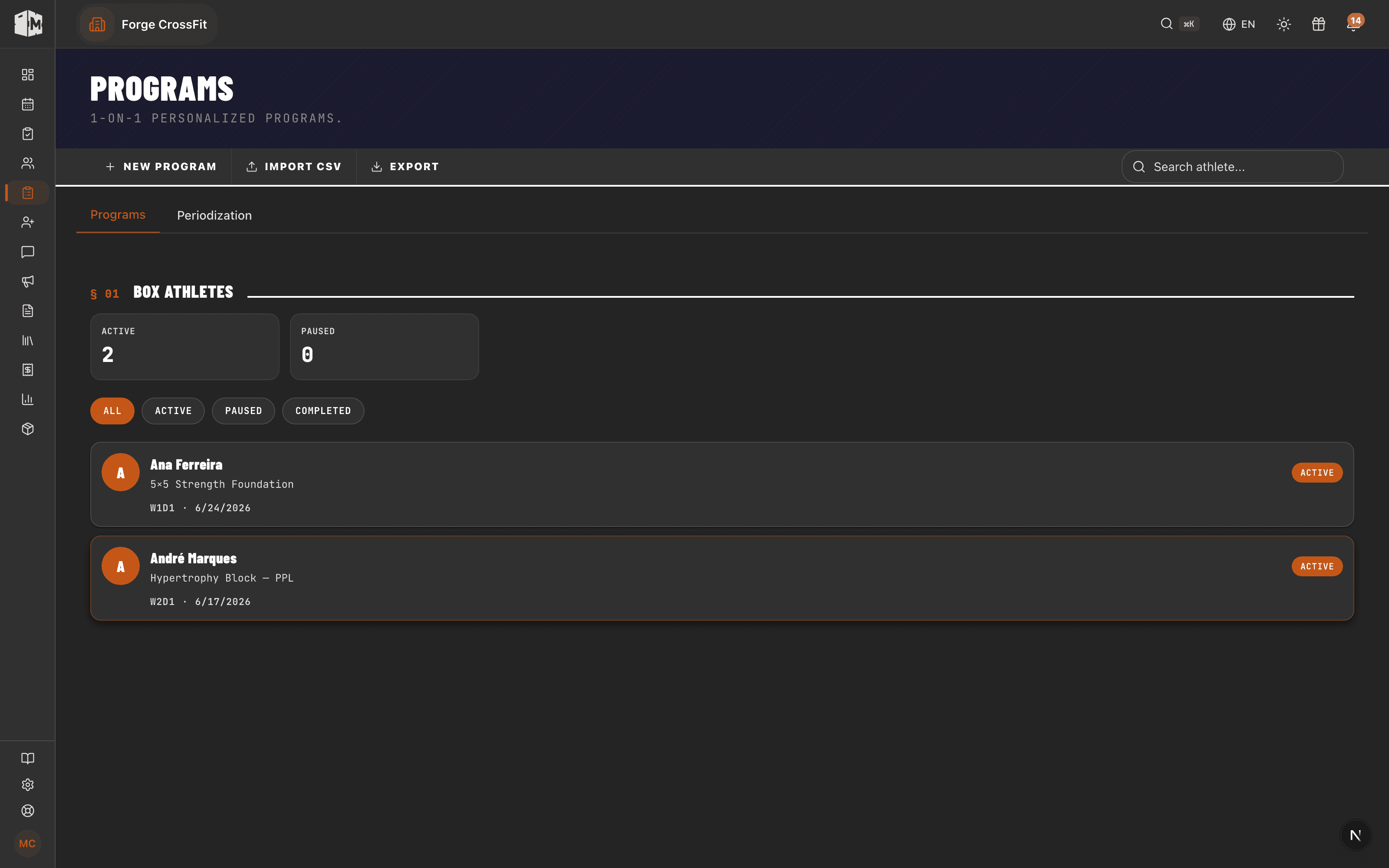Open the megaphone announcements sidebar icon
Screen dimensions: 1389x868
click(x=27, y=281)
